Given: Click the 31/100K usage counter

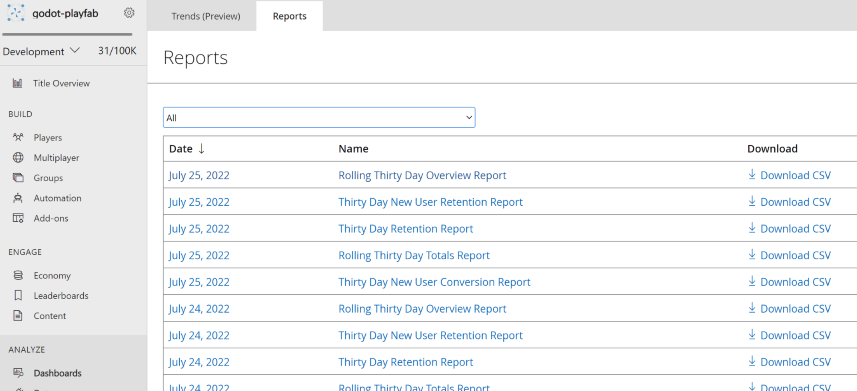Looking at the screenshot, I should 117,51.
